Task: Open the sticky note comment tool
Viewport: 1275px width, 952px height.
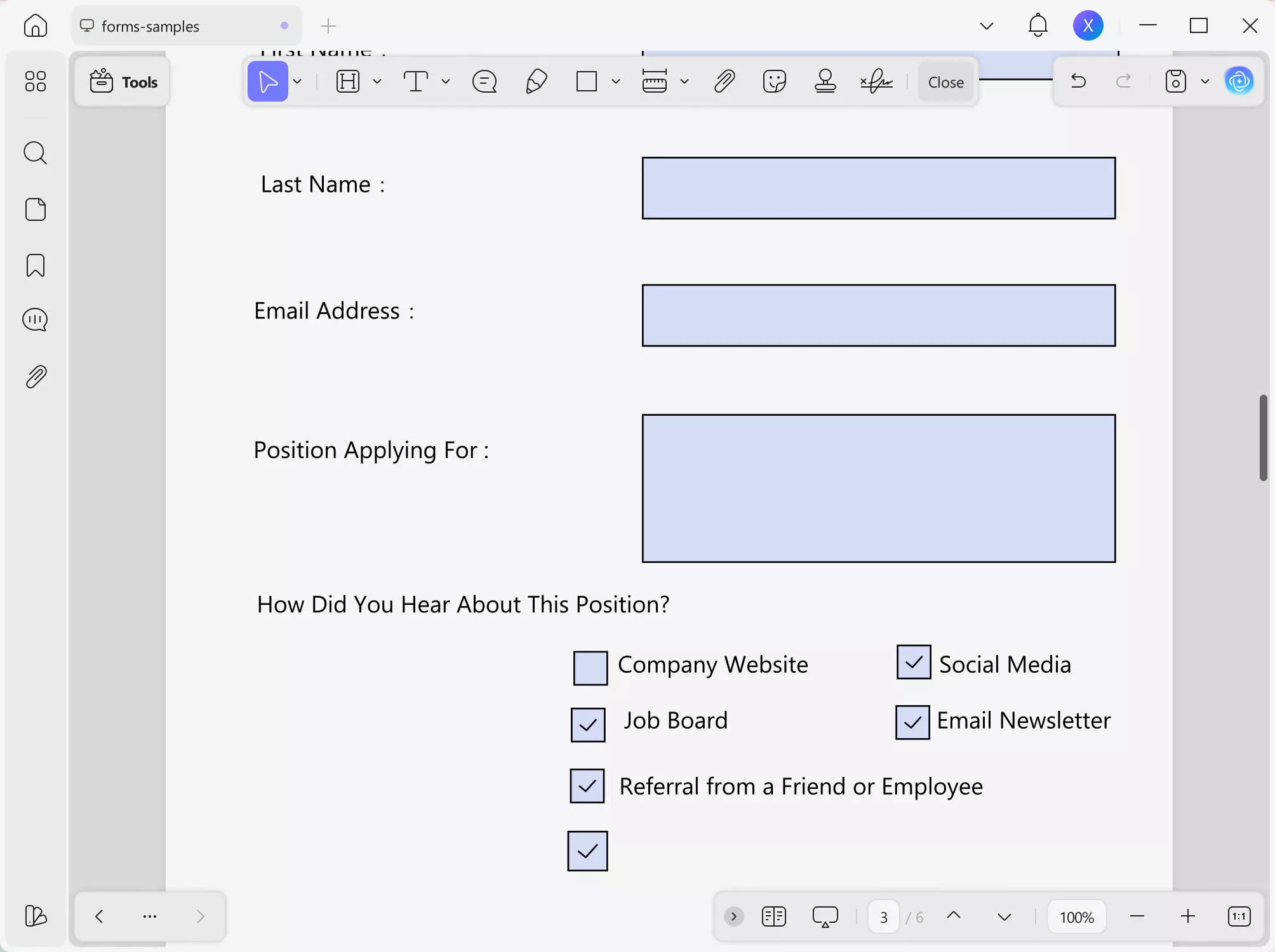Action: click(x=484, y=81)
